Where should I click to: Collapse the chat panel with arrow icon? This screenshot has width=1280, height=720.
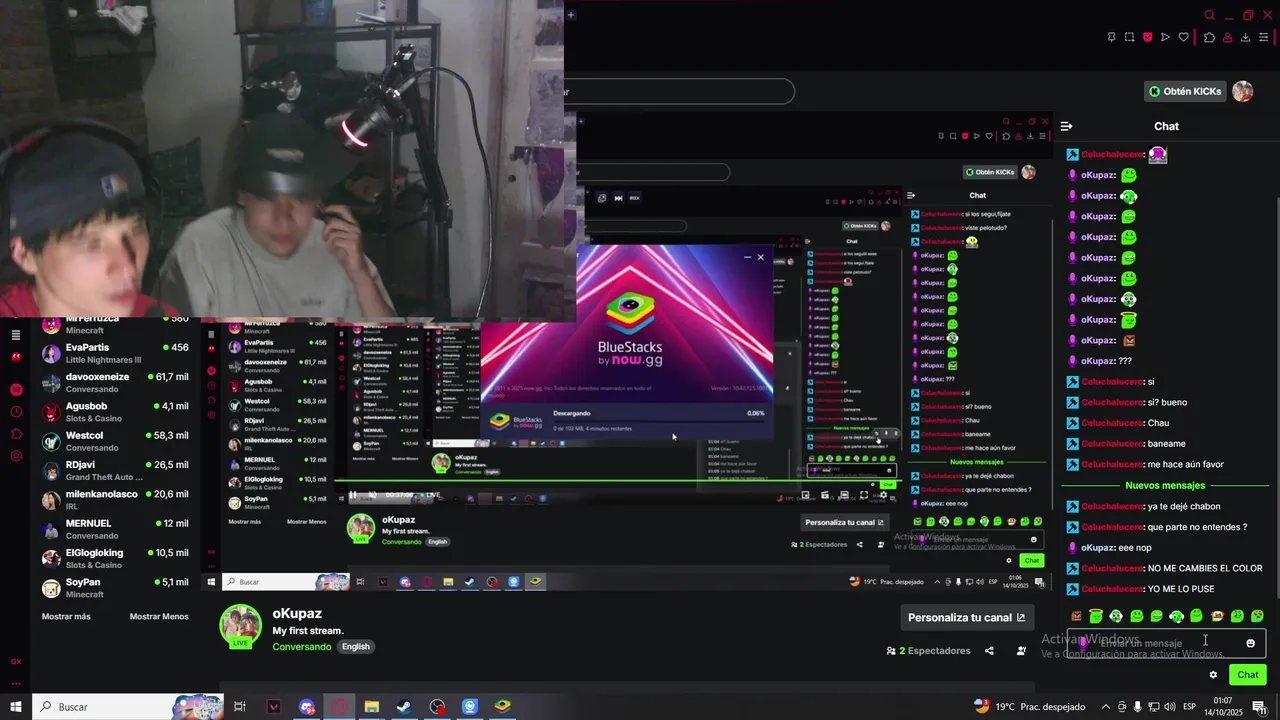[1066, 126]
